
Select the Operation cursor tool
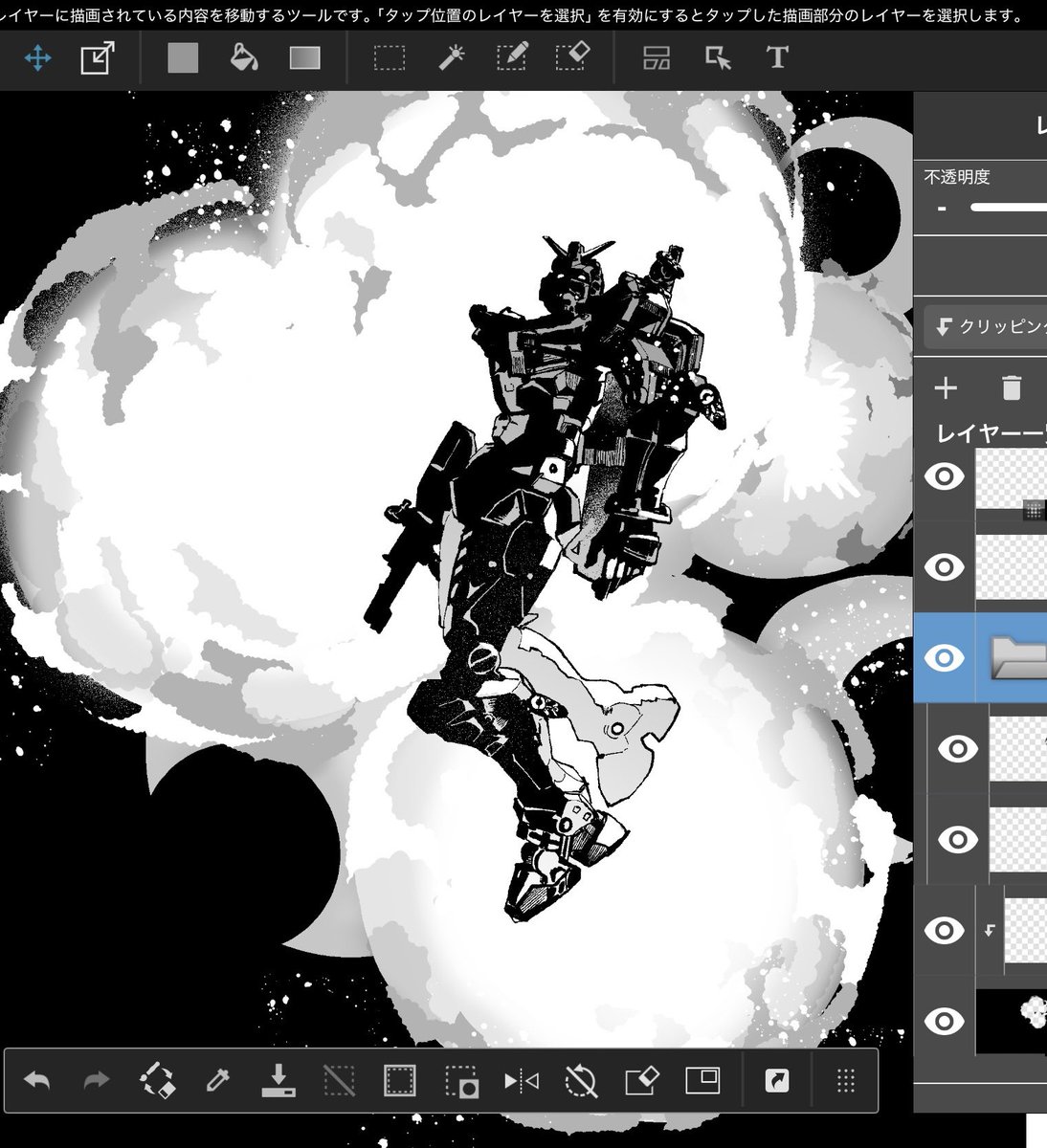tap(718, 58)
